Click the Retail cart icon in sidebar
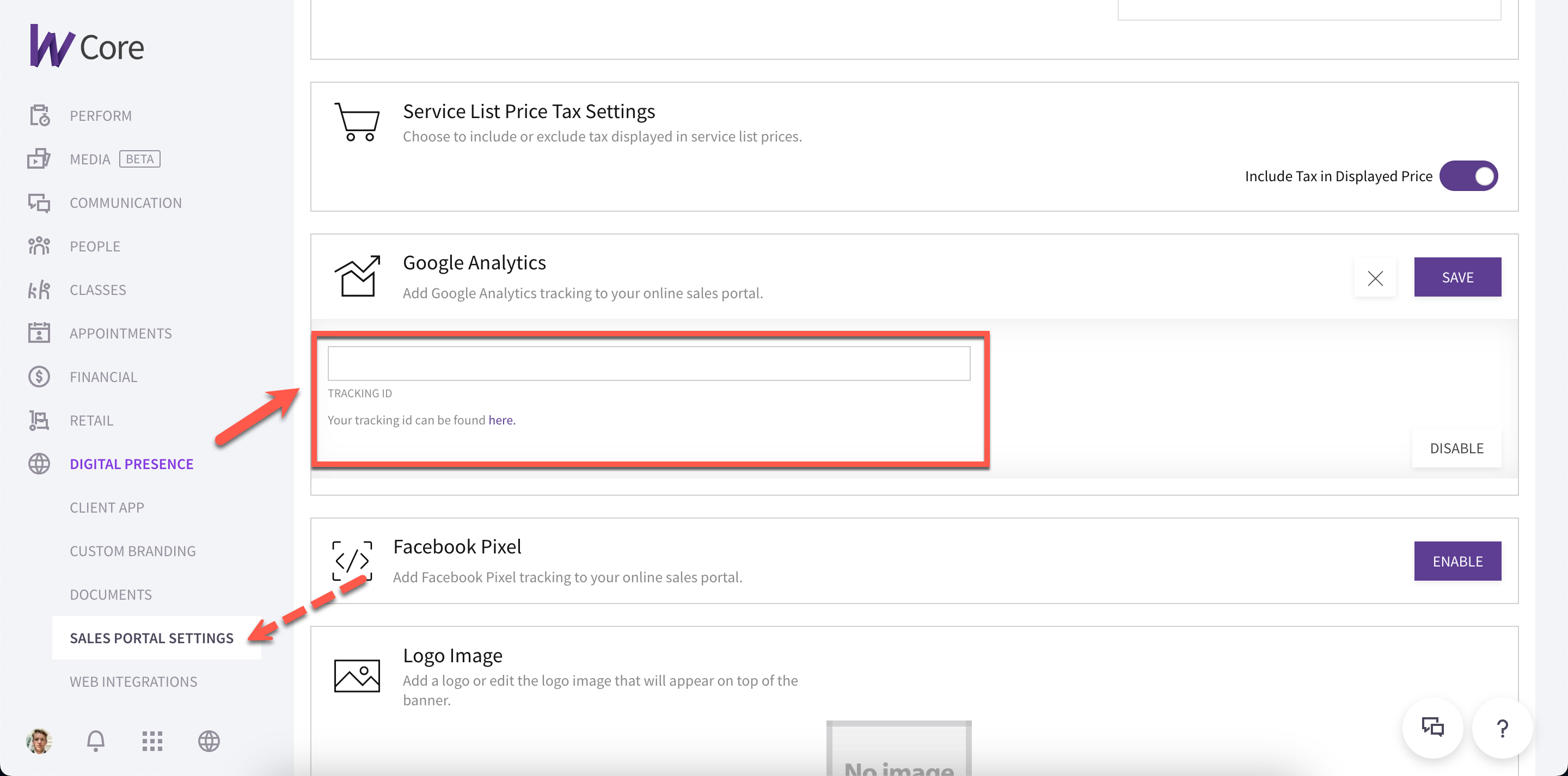 39,420
